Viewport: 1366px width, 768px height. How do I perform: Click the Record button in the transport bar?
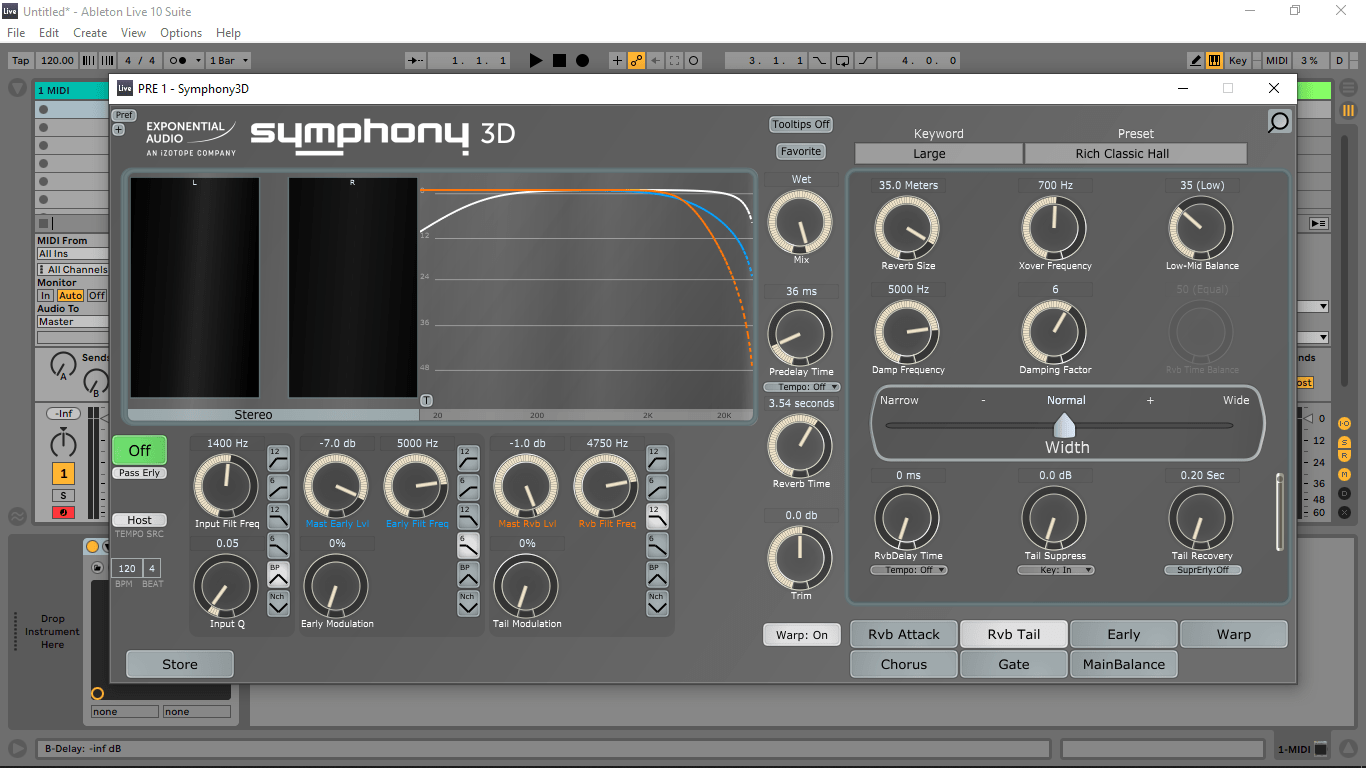(582, 61)
